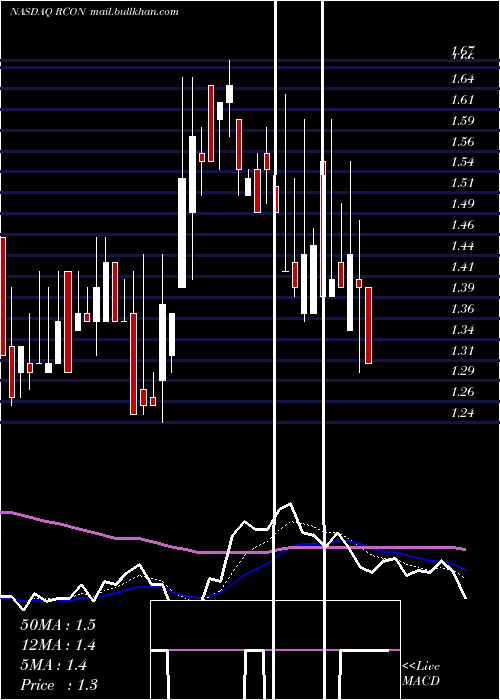500x700 pixels.
Task: Click the mail.bullkhan.com watermark text
Action: tap(134, 12)
